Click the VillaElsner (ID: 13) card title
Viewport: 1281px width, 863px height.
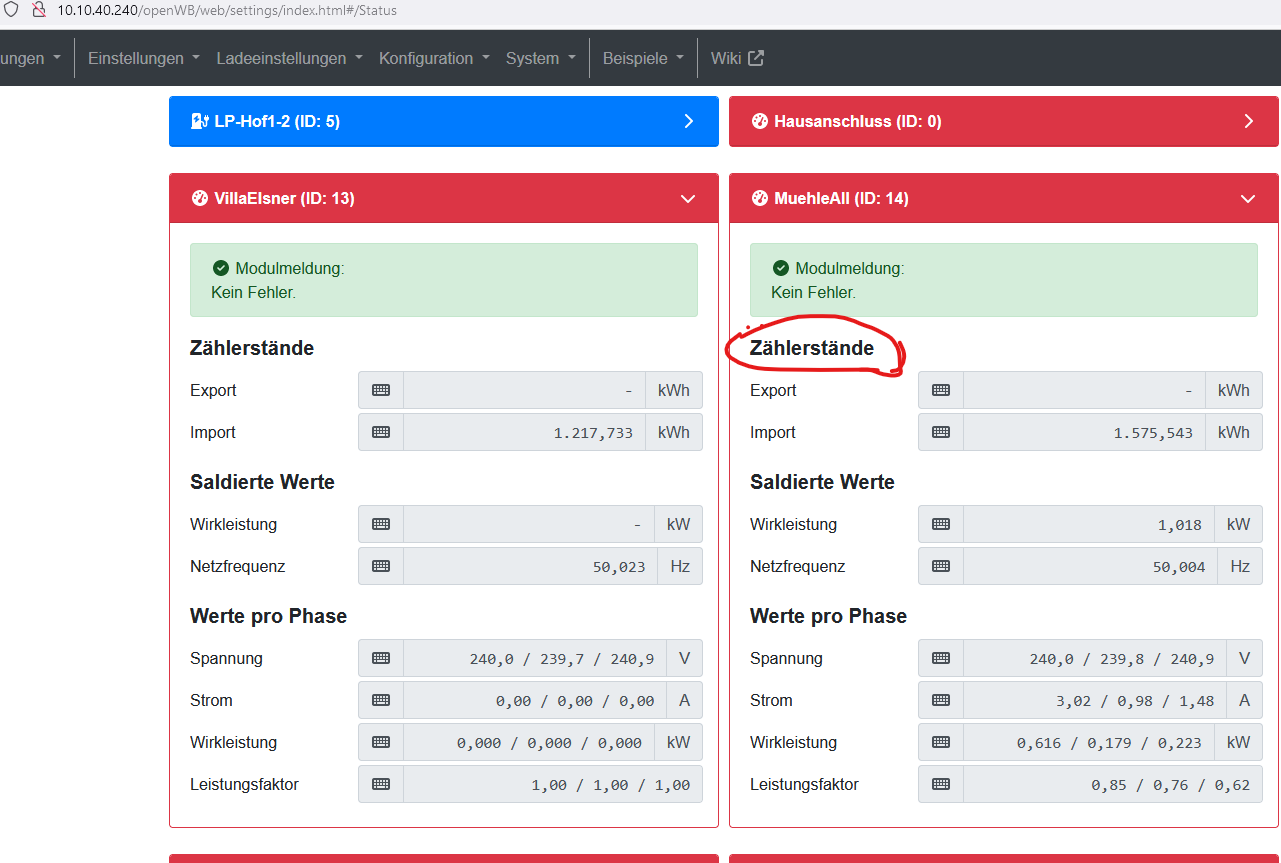(x=284, y=198)
